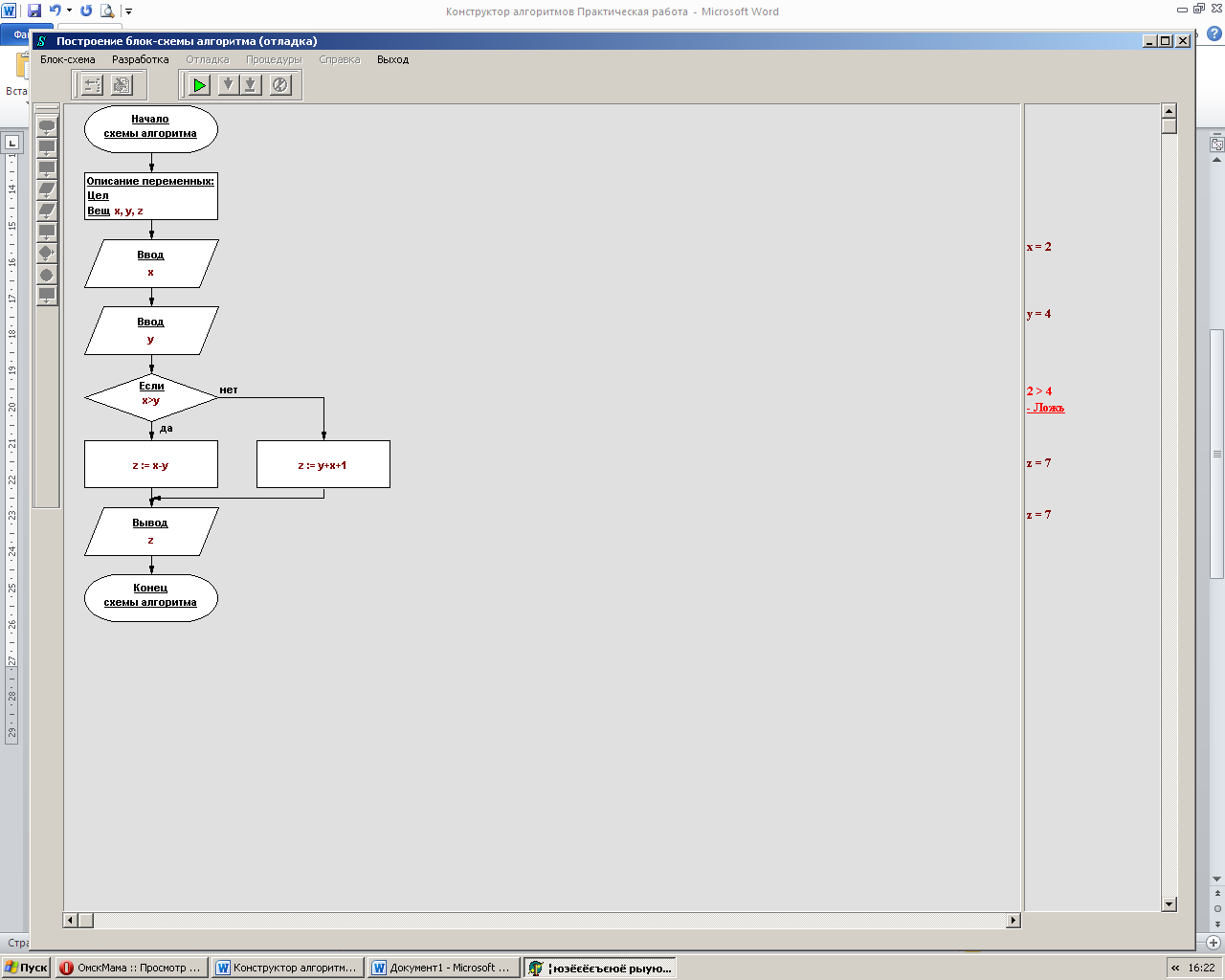Click the stop debugging crossed circle icon

point(279,85)
